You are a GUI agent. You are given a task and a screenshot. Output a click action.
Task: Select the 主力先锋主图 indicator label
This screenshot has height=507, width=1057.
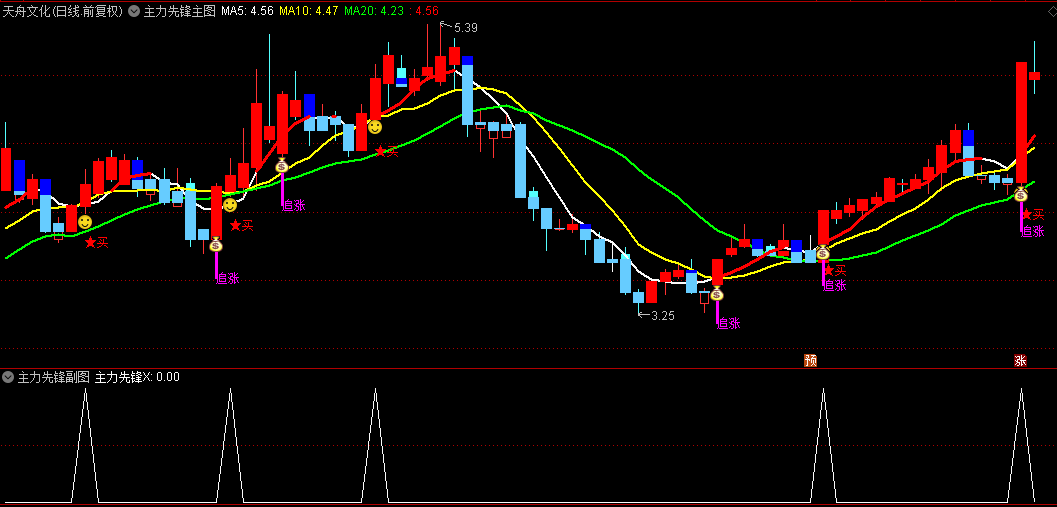coord(179,11)
